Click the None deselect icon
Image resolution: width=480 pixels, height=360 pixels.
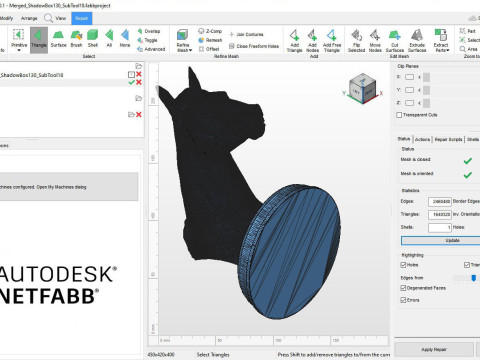[125, 39]
